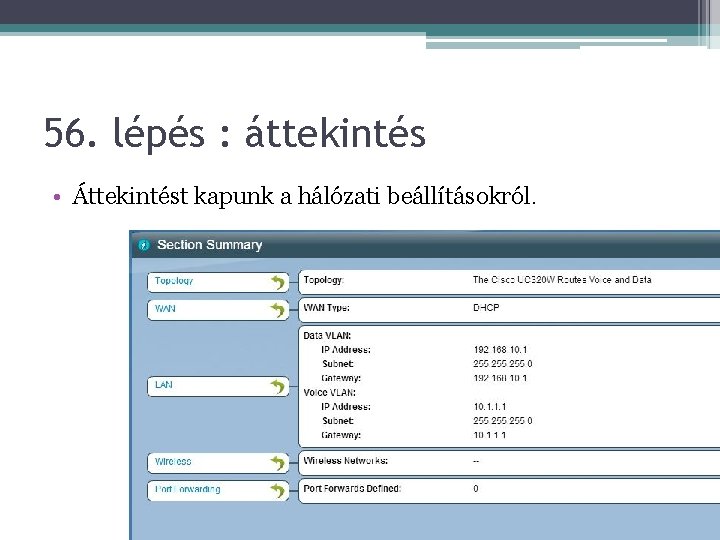Click the Data VLAN gateway 192.168.10.1
Image resolution: width=720 pixels, height=540 pixels.
(x=500, y=378)
